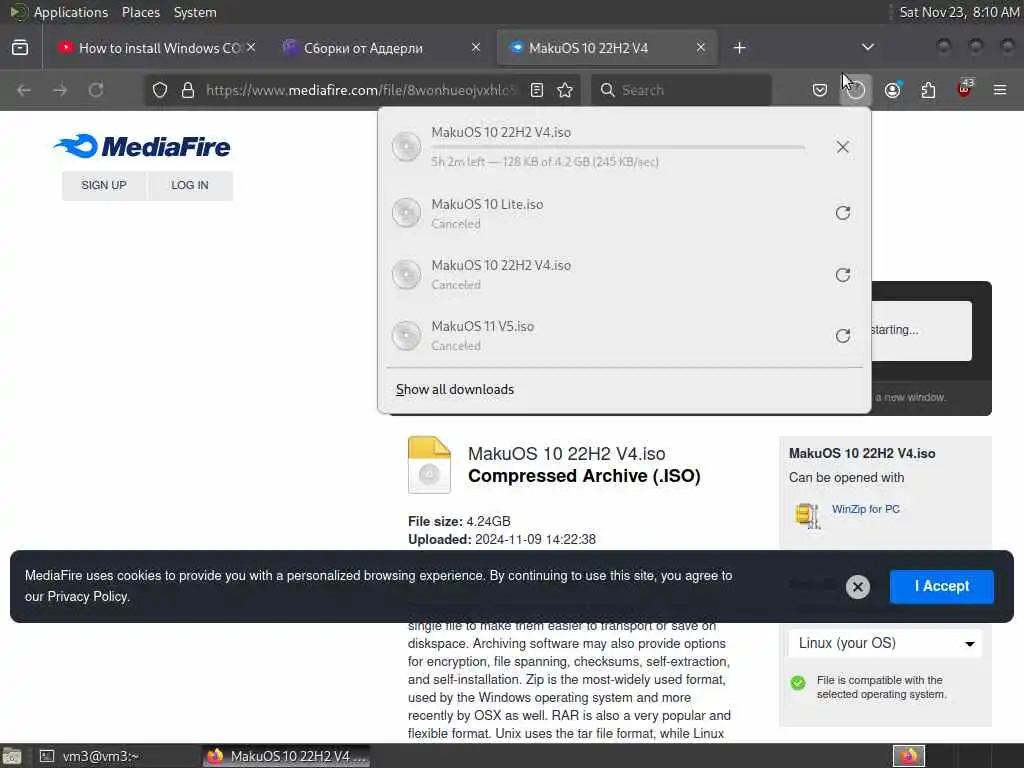This screenshot has width=1024, height=768.
Task: Open the System menu
Action: (195, 12)
